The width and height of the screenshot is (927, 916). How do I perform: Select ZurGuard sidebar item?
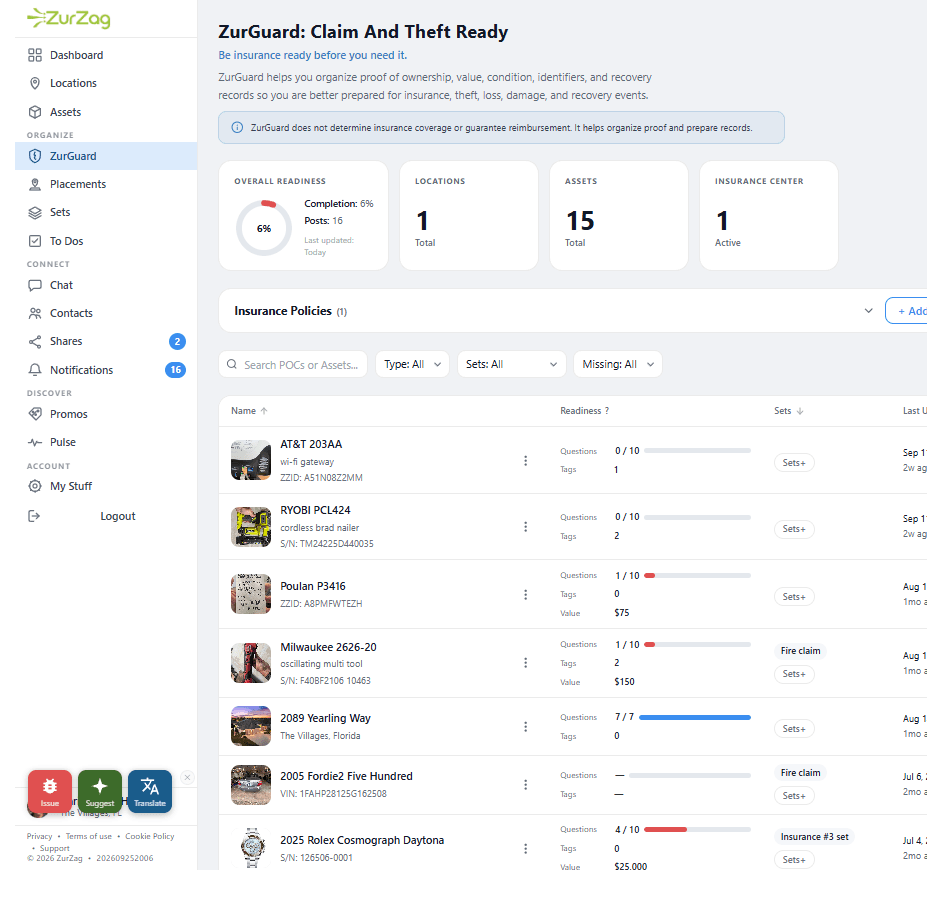[106, 156]
